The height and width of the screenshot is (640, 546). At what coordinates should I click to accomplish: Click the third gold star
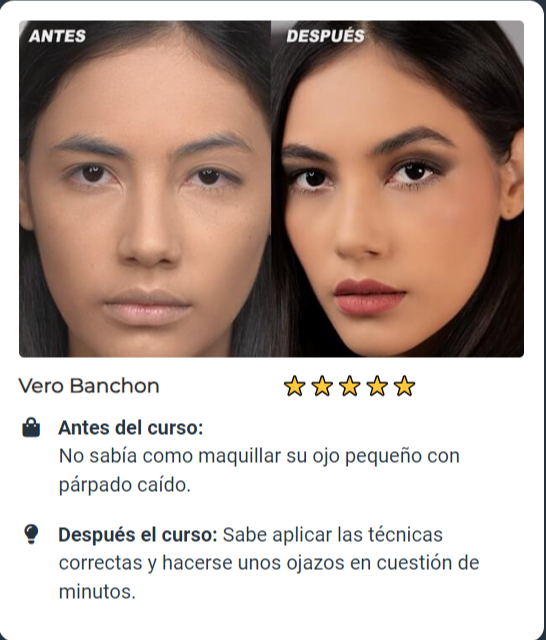tap(350, 386)
